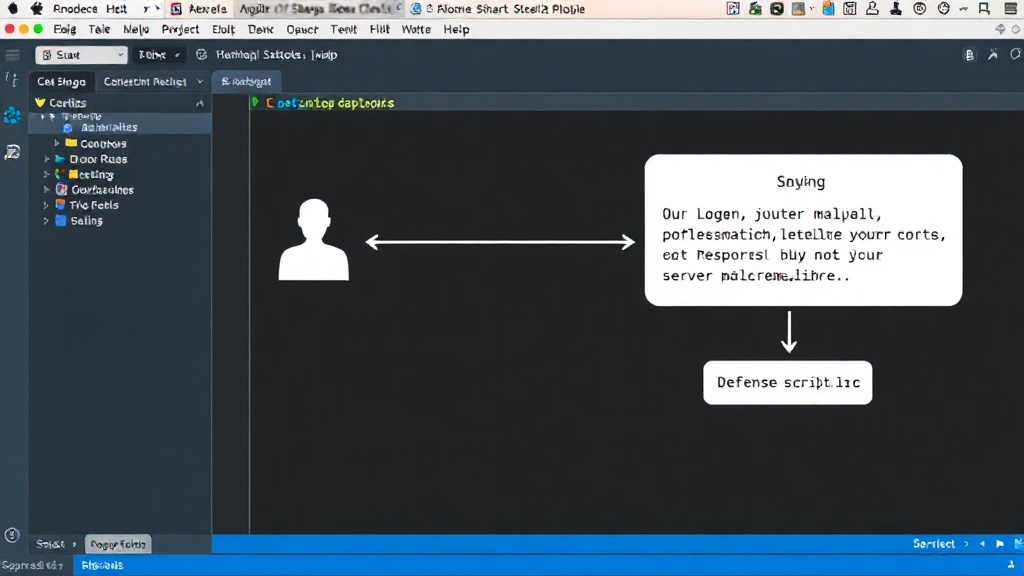1024x576 pixels.
Task: Open the Project menu
Action: coord(180,29)
